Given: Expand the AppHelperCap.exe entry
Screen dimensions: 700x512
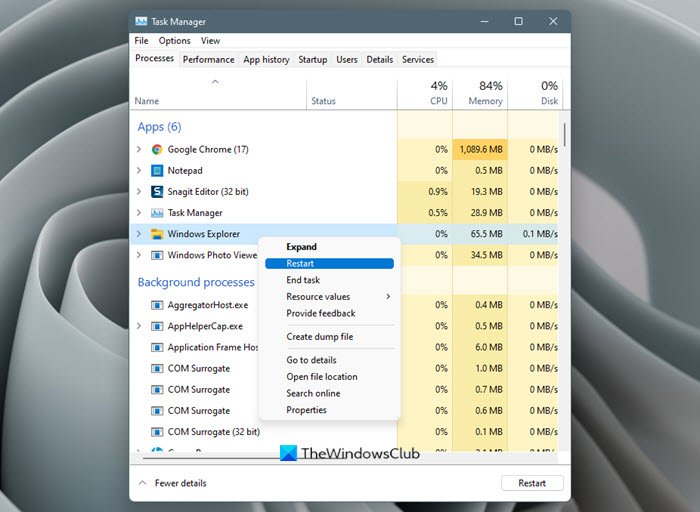Looking at the screenshot, I should pos(139,326).
